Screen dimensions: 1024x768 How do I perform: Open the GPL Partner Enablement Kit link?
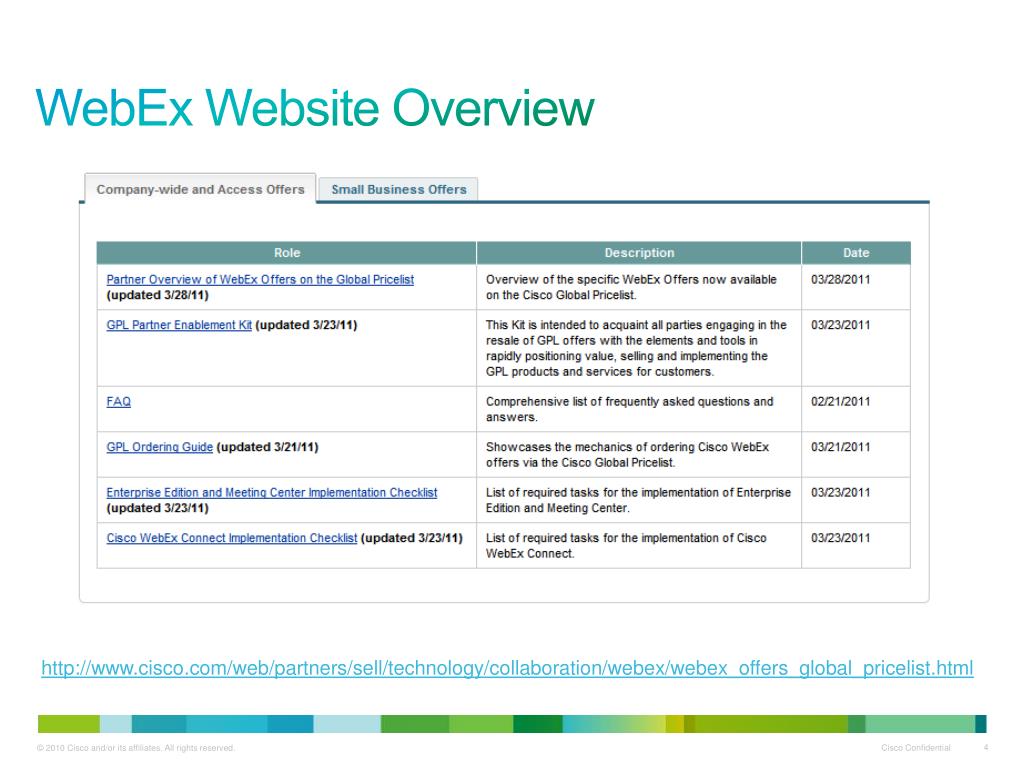pos(179,325)
